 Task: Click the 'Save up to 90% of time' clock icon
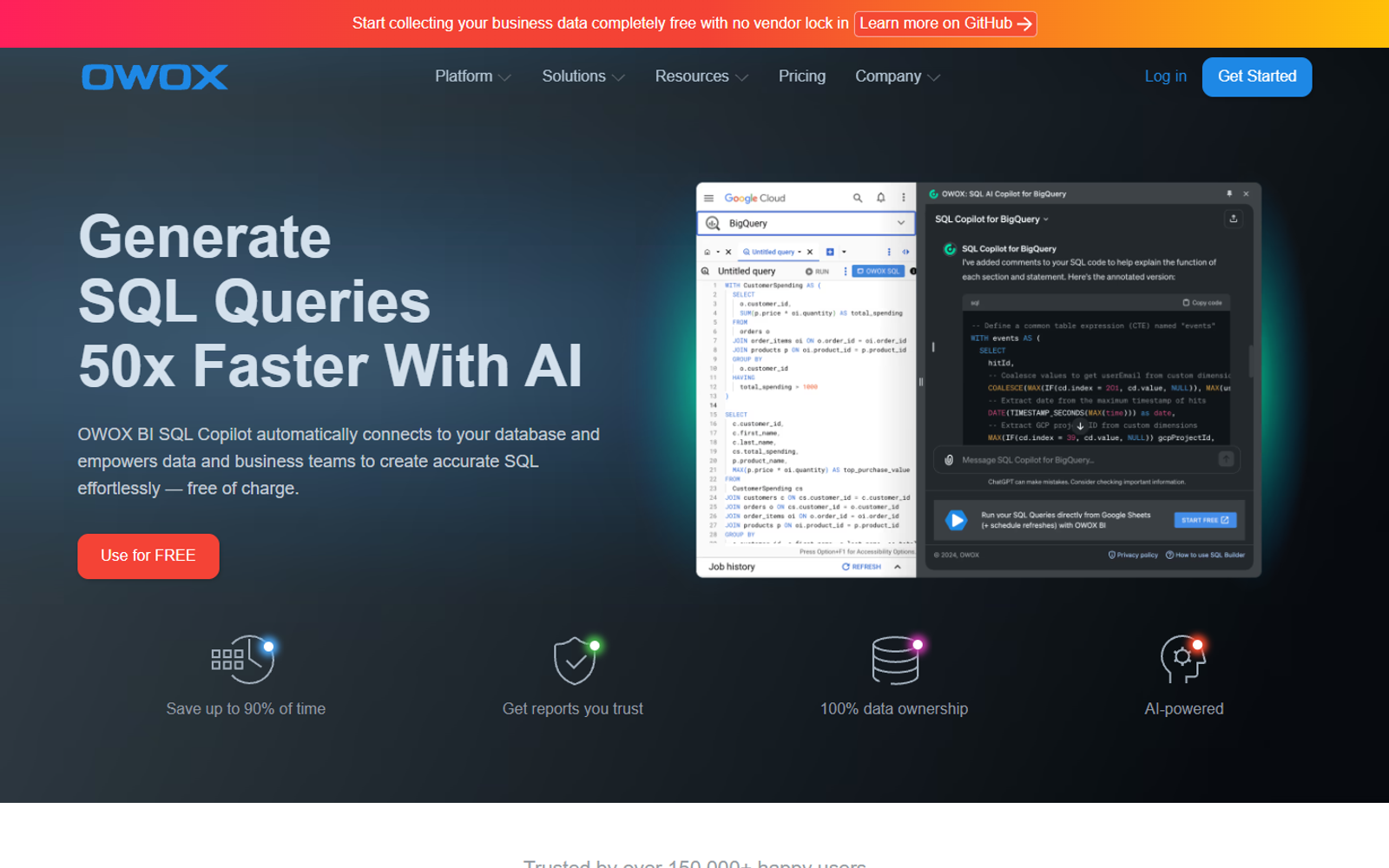click(x=243, y=660)
